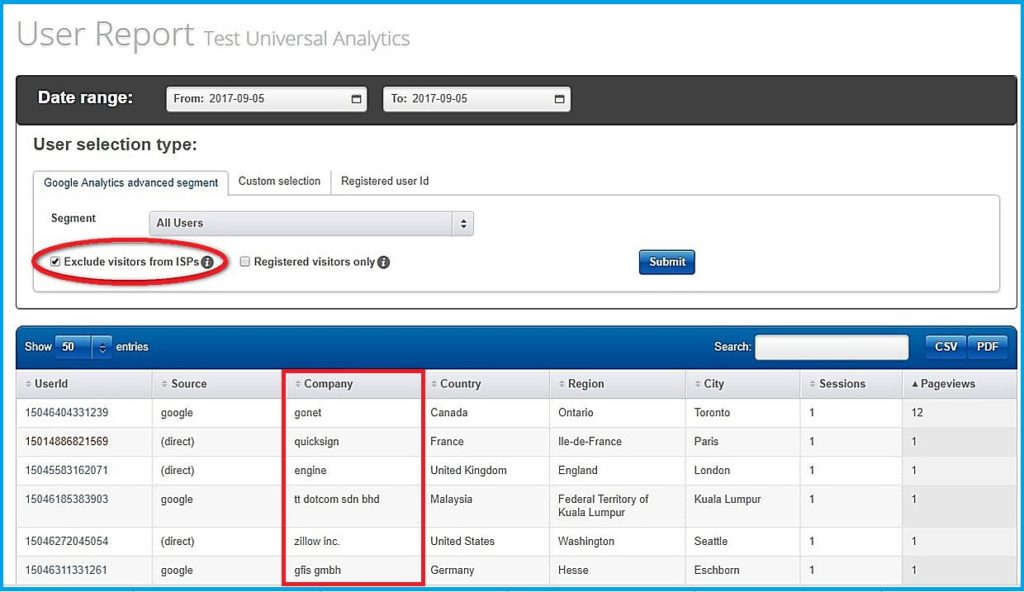The image size is (1024, 592).
Task: Export table with CSV button
Action: point(945,347)
